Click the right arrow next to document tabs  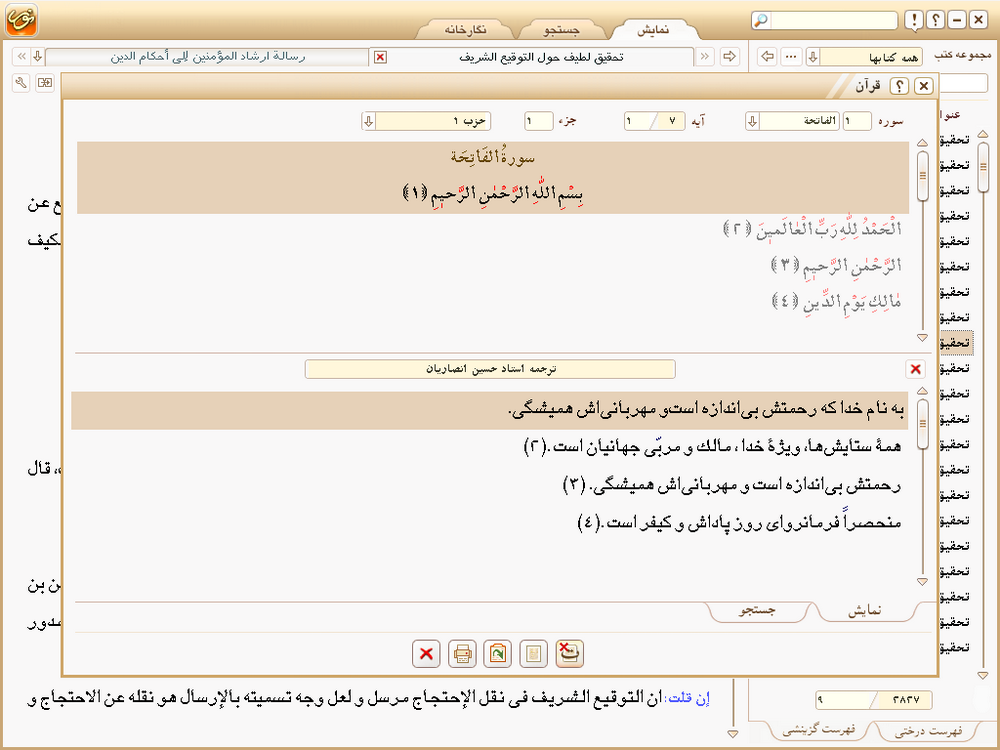click(728, 57)
